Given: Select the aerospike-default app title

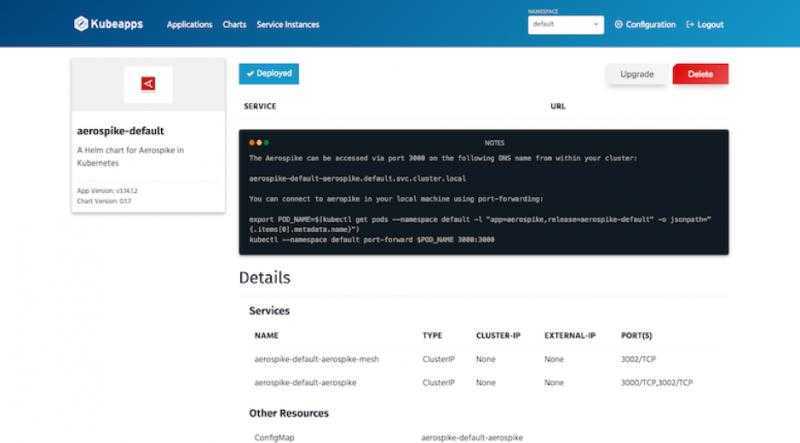Looking at the screenshot, I should pos(120,131).
